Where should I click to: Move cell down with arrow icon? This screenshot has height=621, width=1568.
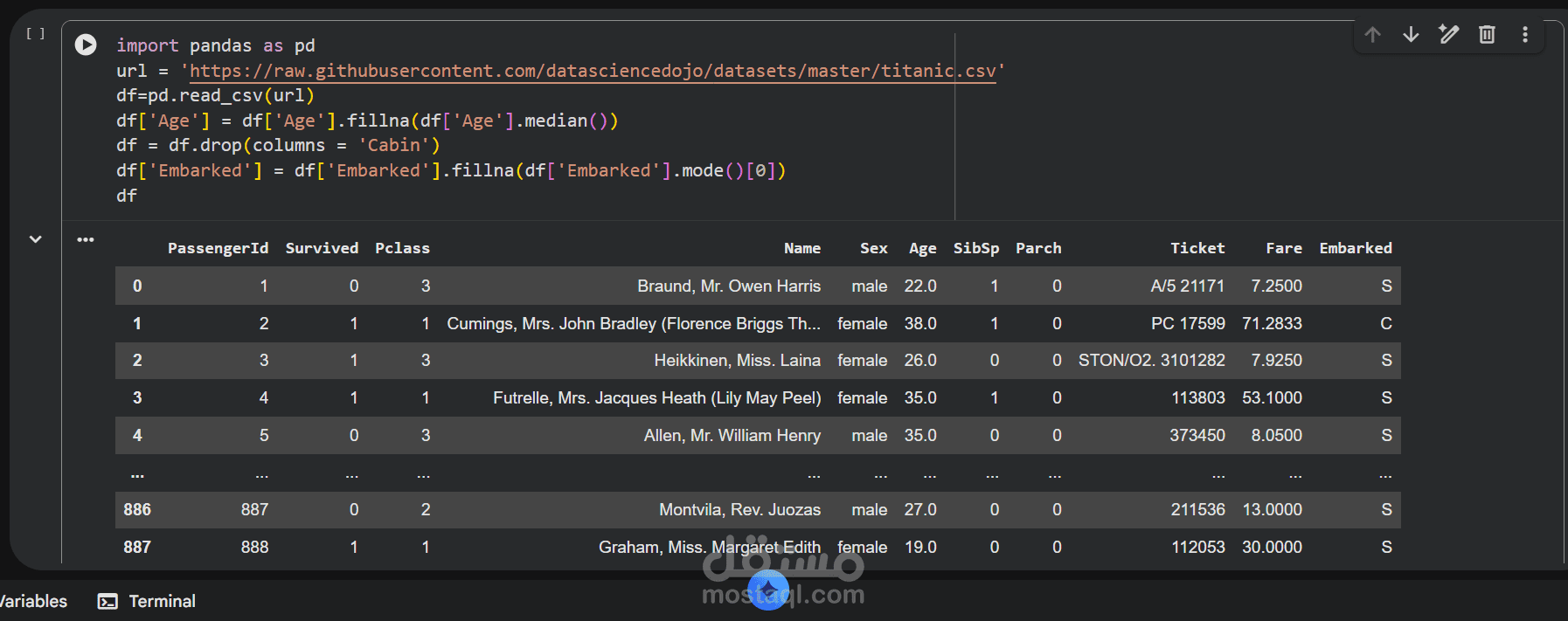click(x=1411, y=34)
